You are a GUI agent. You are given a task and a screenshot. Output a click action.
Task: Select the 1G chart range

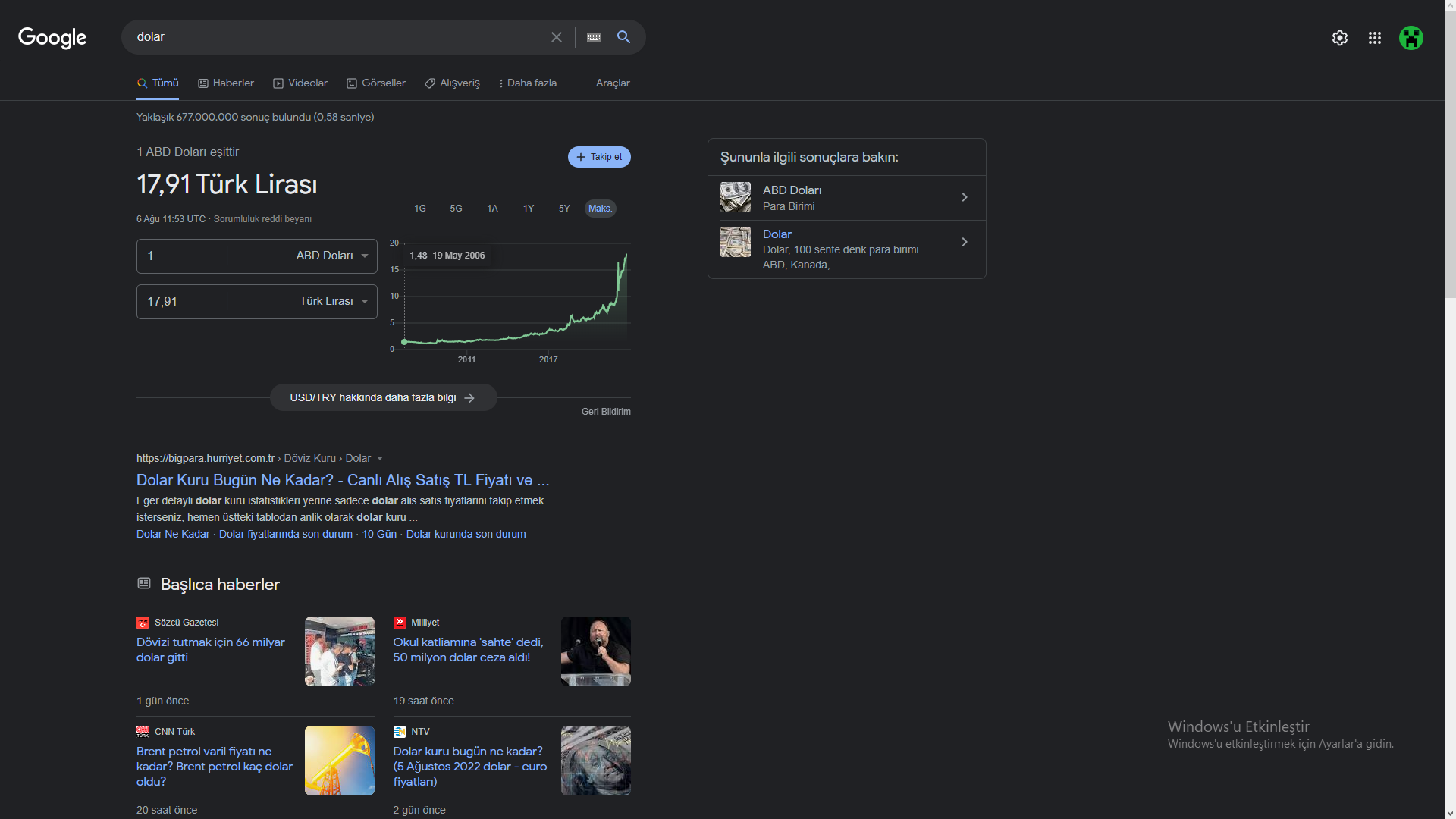click(420, 209)
